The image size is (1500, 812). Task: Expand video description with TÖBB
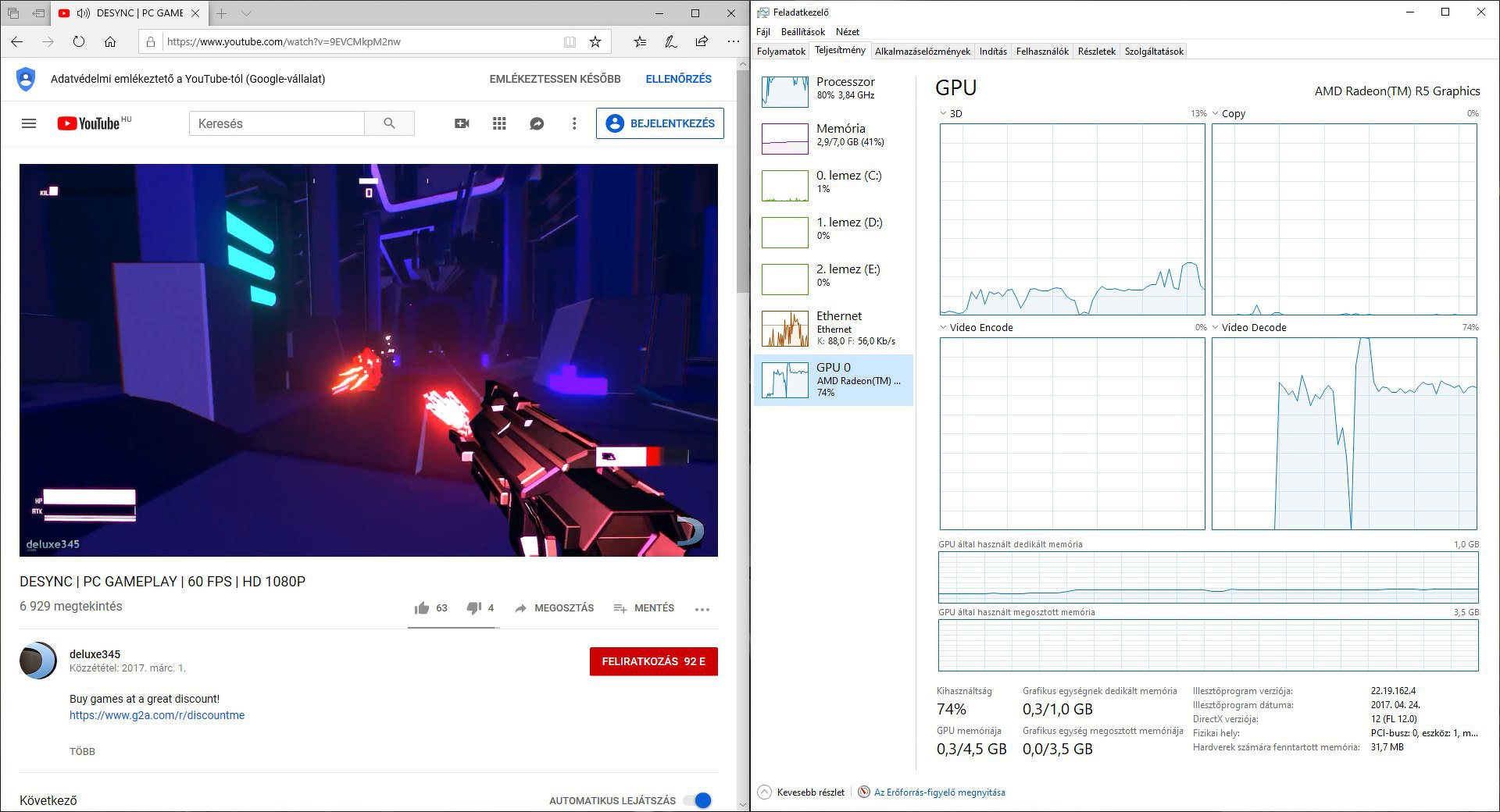(82, 752)
